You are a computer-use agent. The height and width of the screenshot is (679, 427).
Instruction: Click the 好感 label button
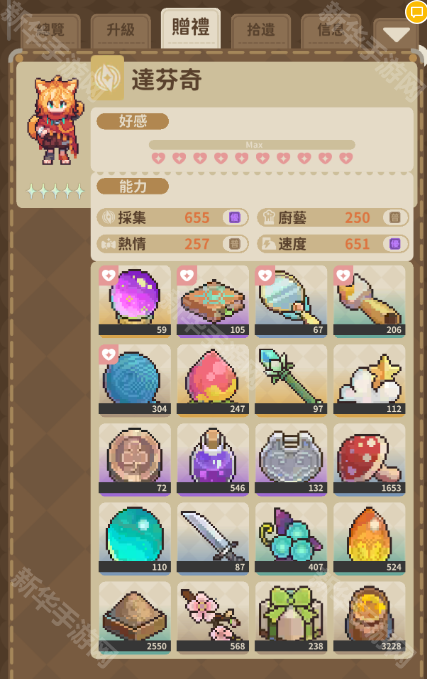pyautogui.click(x=133, y=121)
